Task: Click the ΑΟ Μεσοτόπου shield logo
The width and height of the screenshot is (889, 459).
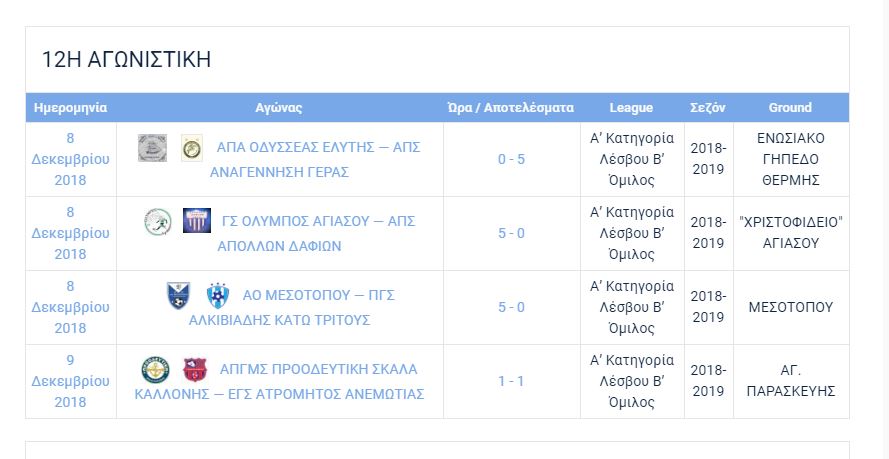Action: (x=178, y=295)
